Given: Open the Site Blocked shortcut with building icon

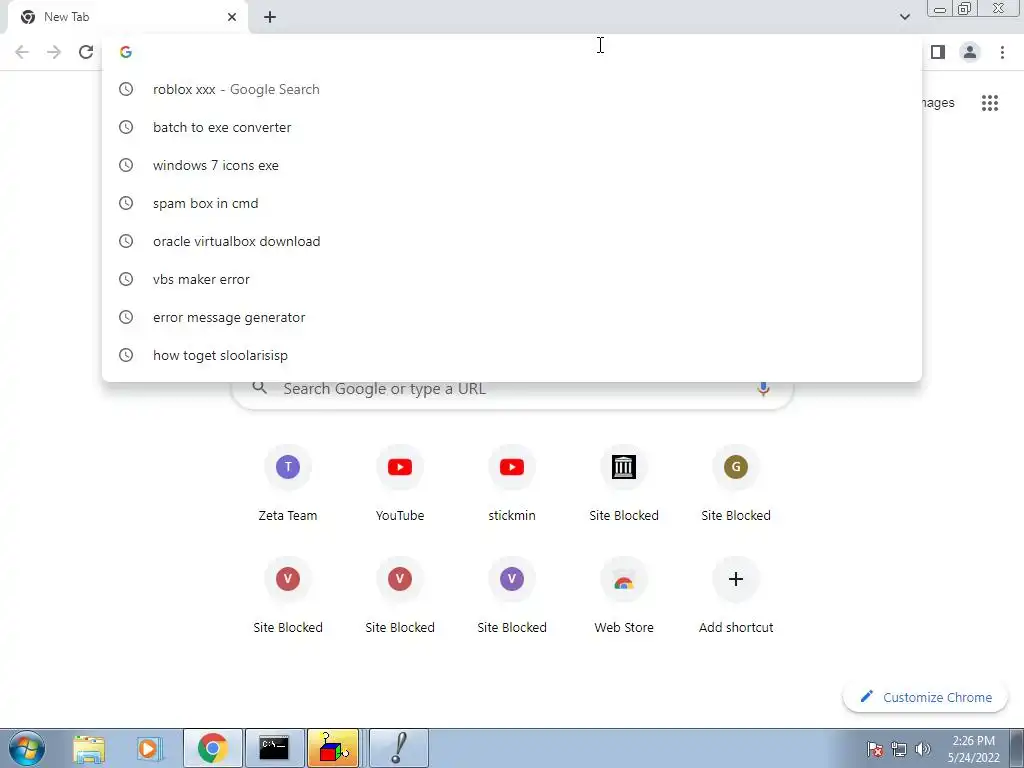Looking at the screenshot, I should (624, 483).
